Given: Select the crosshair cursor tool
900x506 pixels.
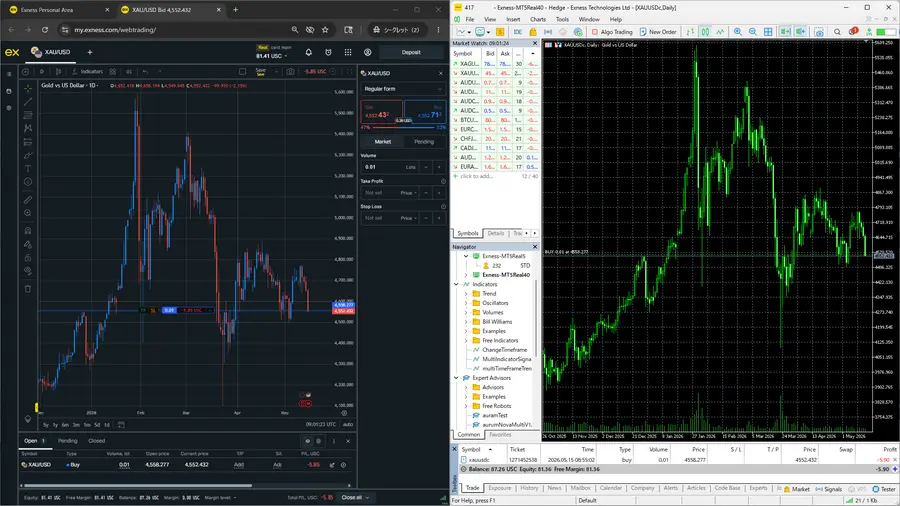Looking at the screenshot, I should pos(28,88).
